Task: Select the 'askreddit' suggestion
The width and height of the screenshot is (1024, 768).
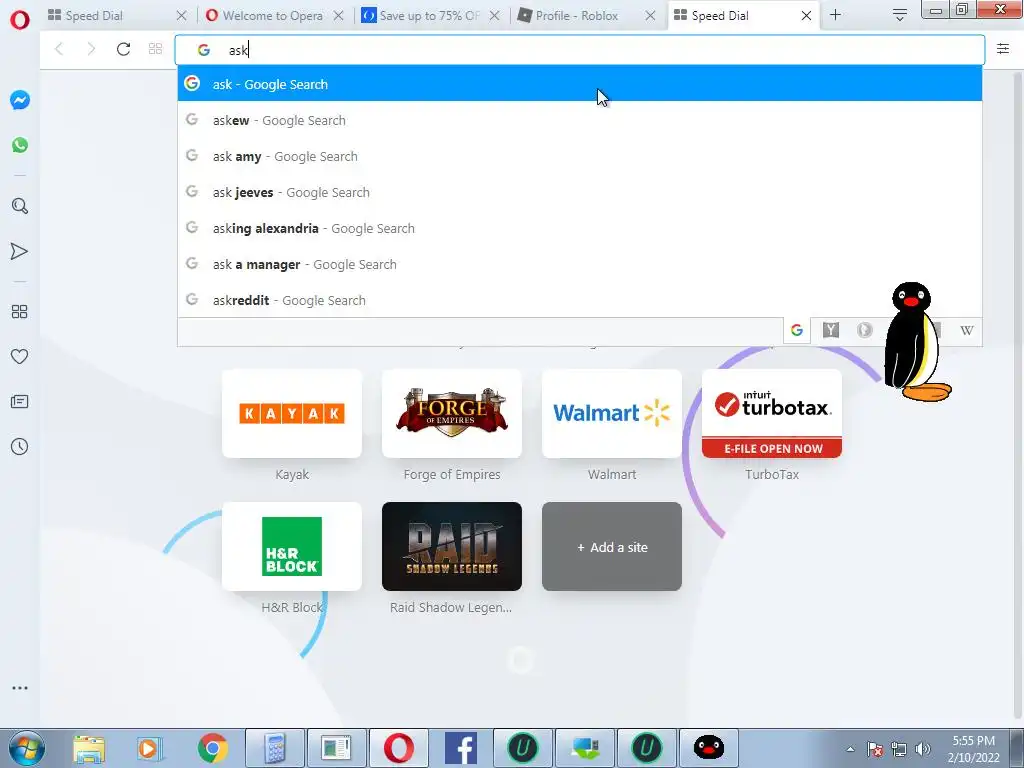Action: pyautogui.click(x=580, y=300)
